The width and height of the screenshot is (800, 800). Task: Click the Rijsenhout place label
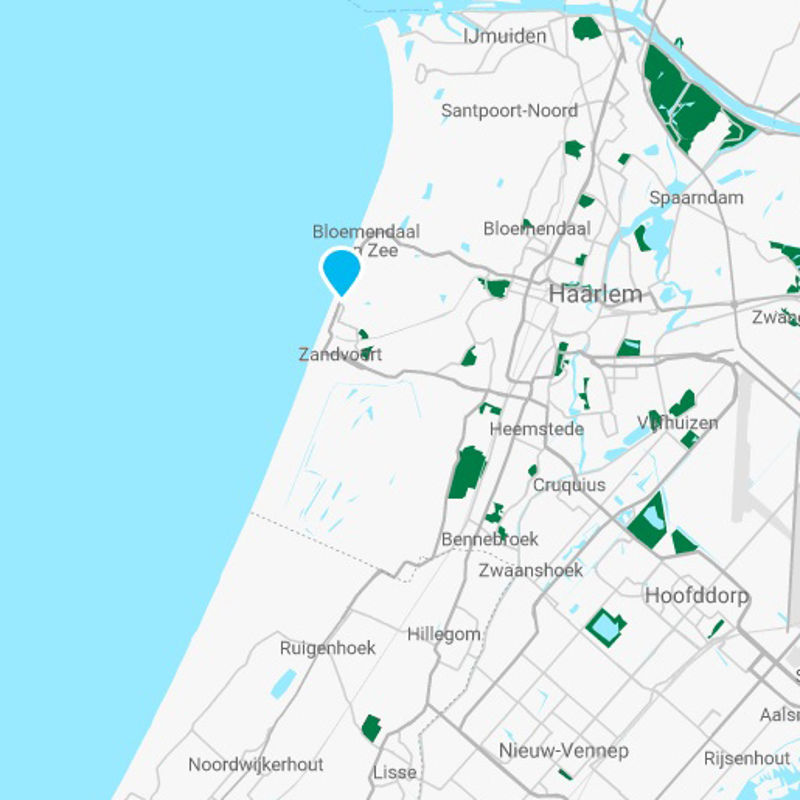(746, 758)
